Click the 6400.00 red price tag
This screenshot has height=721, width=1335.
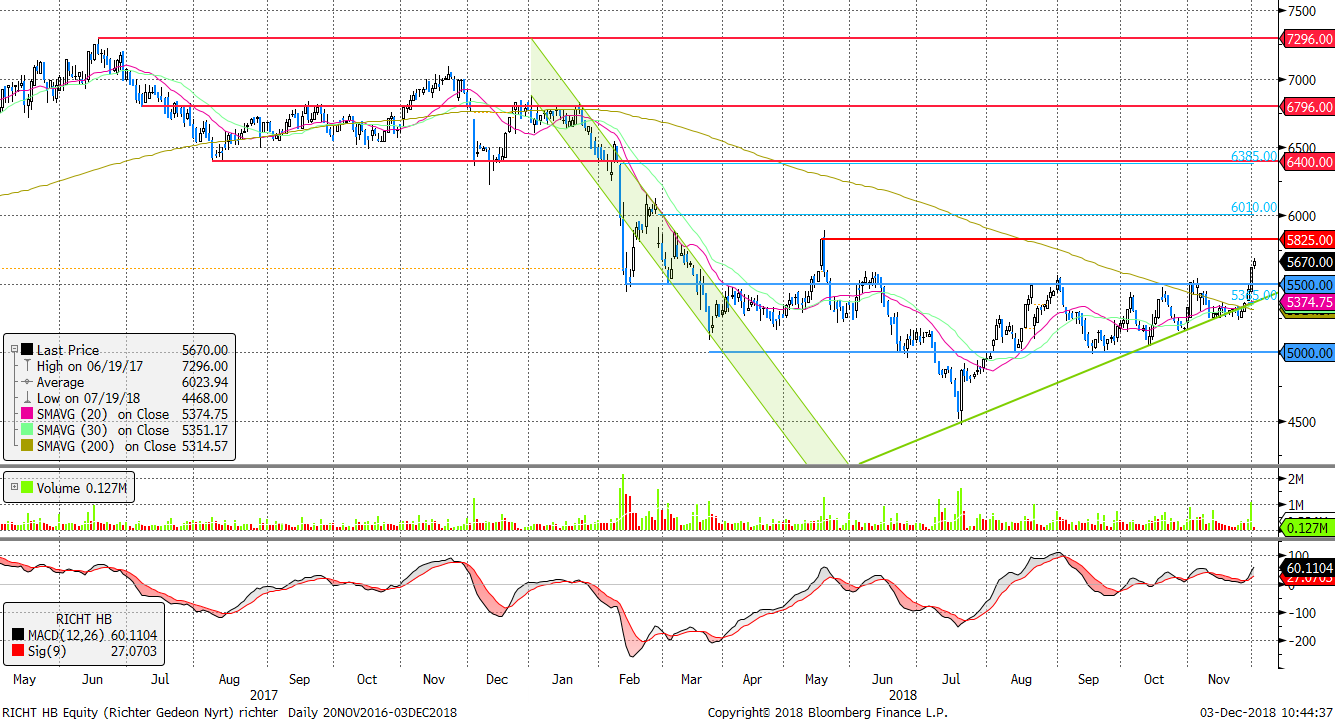(1307, 161)
